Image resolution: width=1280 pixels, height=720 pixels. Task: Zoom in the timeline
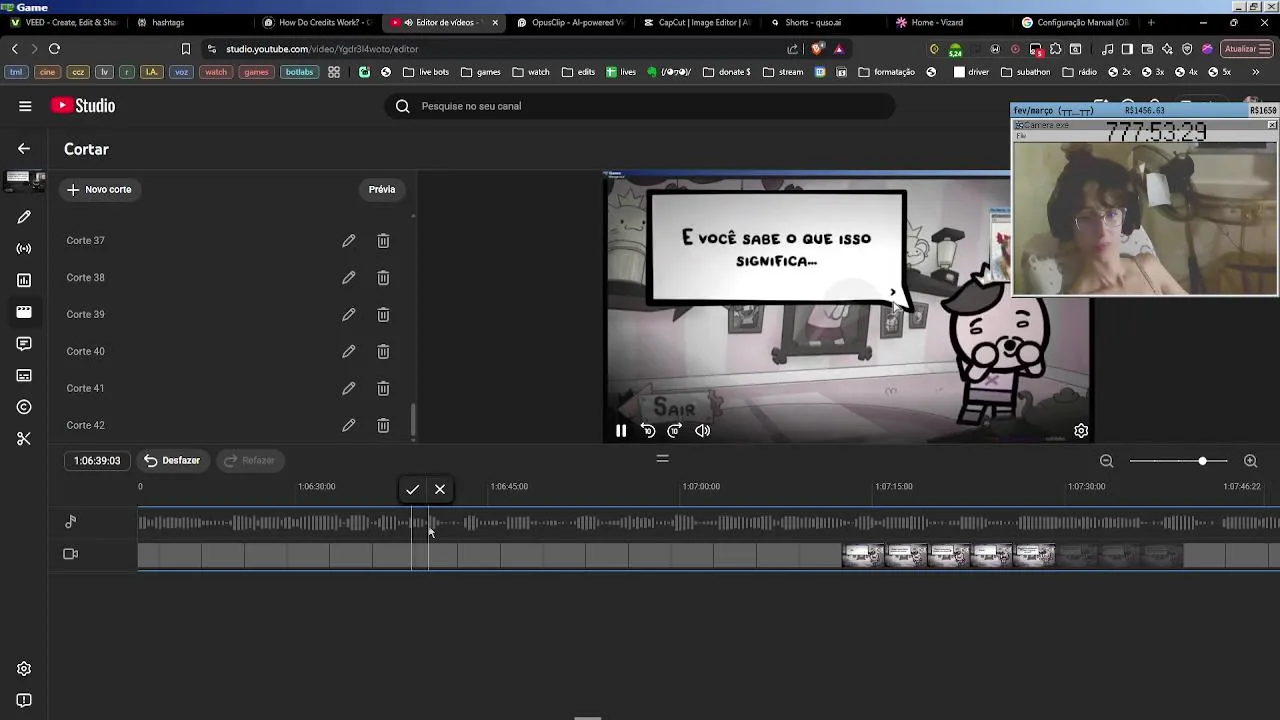point(1250,461)
